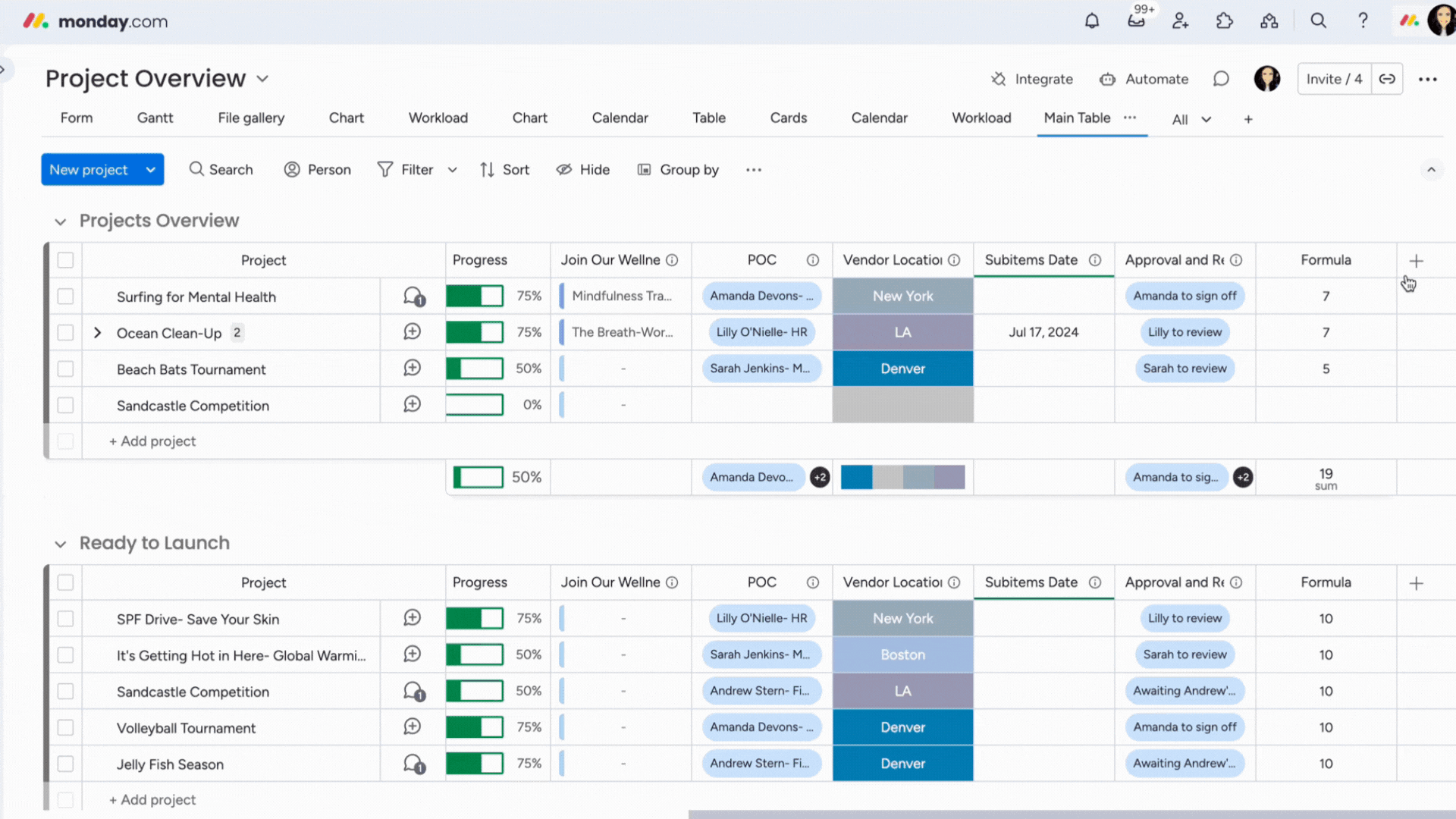Open updates for Jelly Fish Season
Image resolution: width=1456 pixels, height=819 pixels.
click(413, 764)
